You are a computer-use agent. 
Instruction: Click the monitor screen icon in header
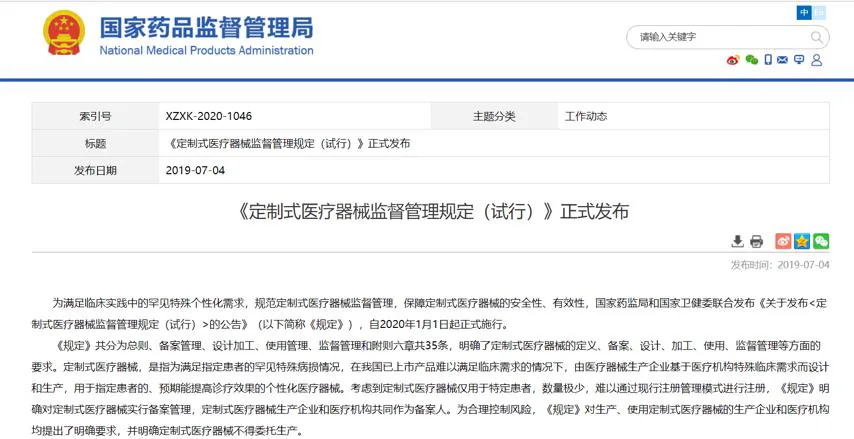[x=799, y=60]
